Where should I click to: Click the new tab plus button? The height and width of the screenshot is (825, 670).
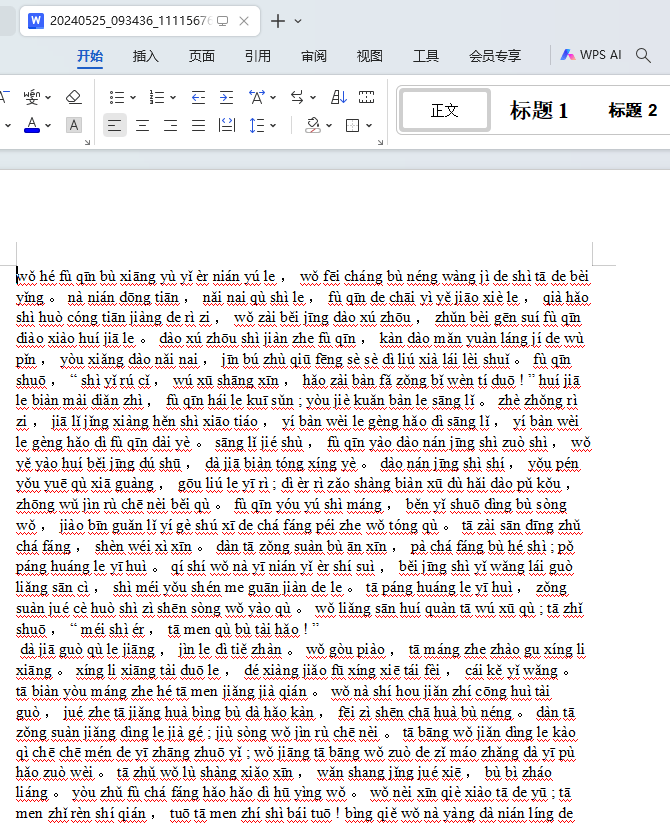[278, 21]
